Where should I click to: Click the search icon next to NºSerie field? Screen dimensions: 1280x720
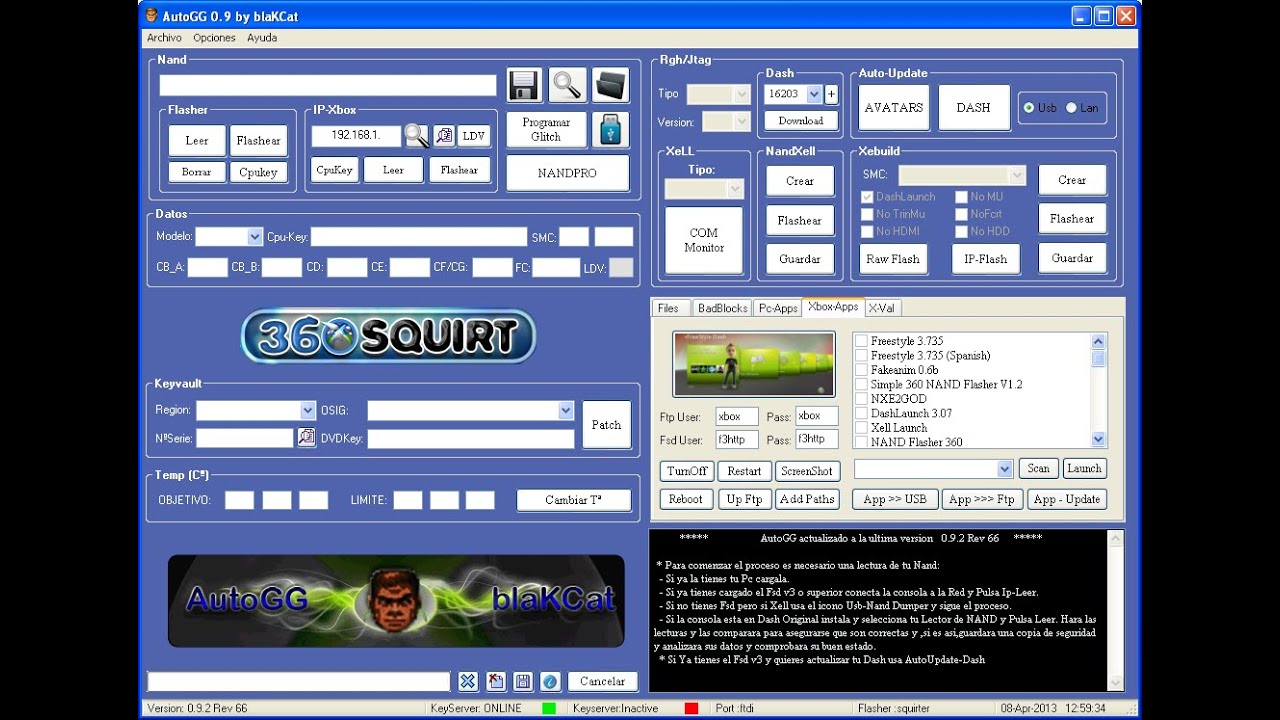pos(306,437)
